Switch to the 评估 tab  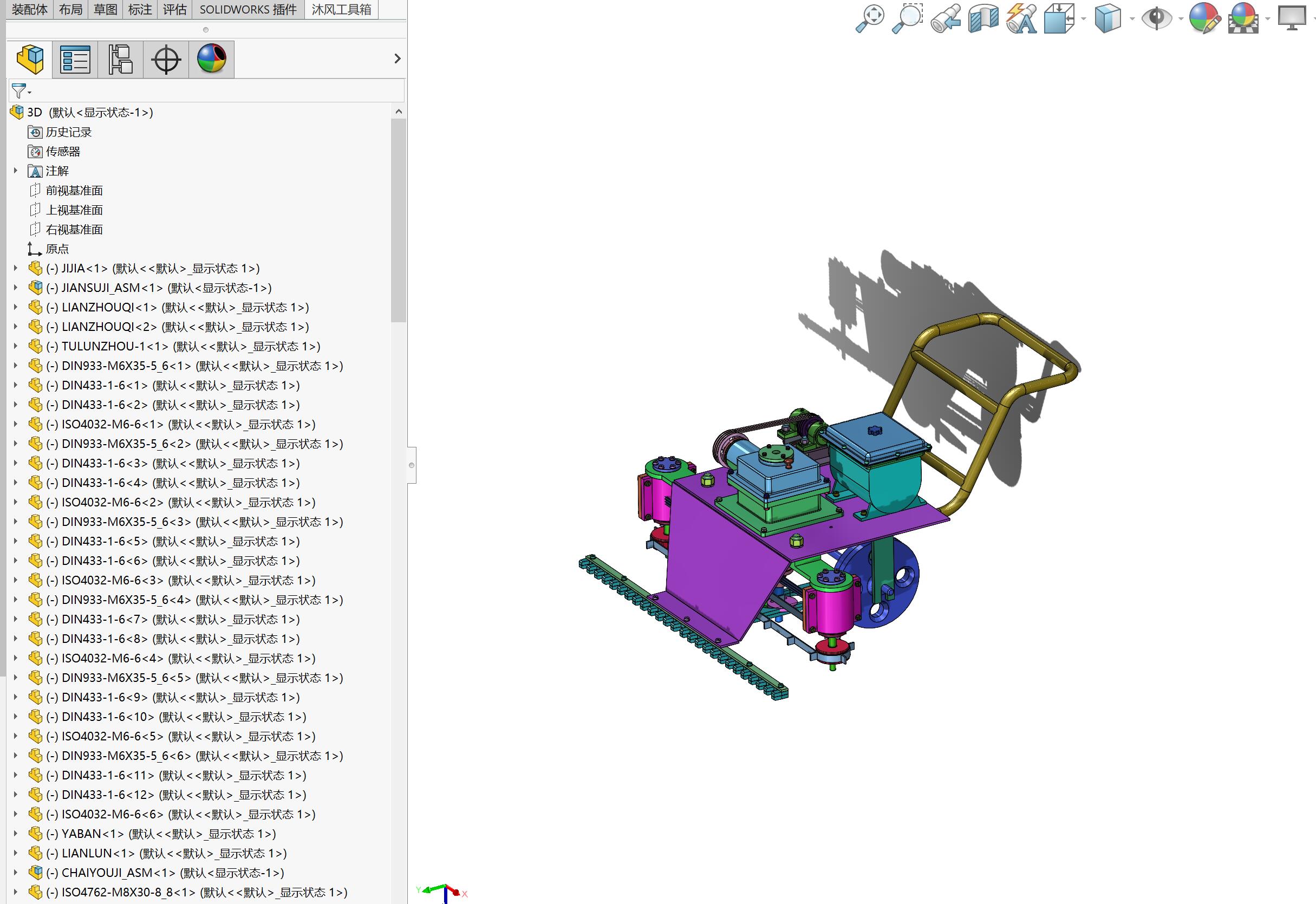pos(174,10)
